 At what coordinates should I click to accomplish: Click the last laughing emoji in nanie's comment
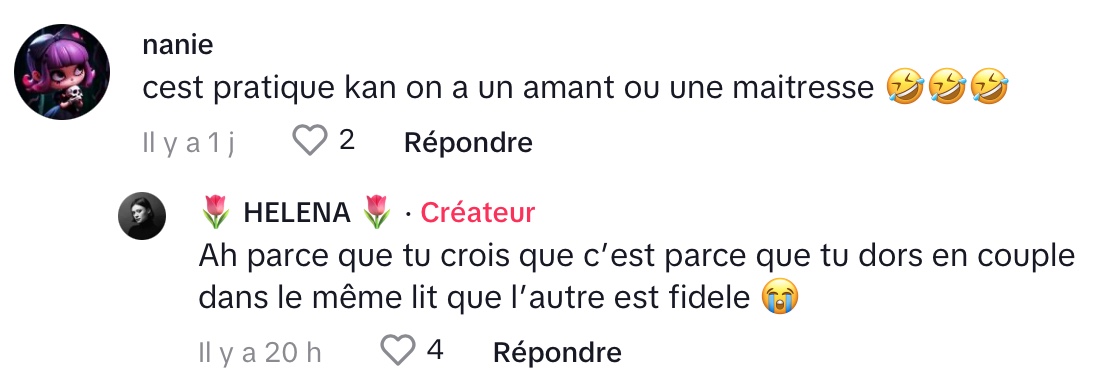click(x=989, y=87)
